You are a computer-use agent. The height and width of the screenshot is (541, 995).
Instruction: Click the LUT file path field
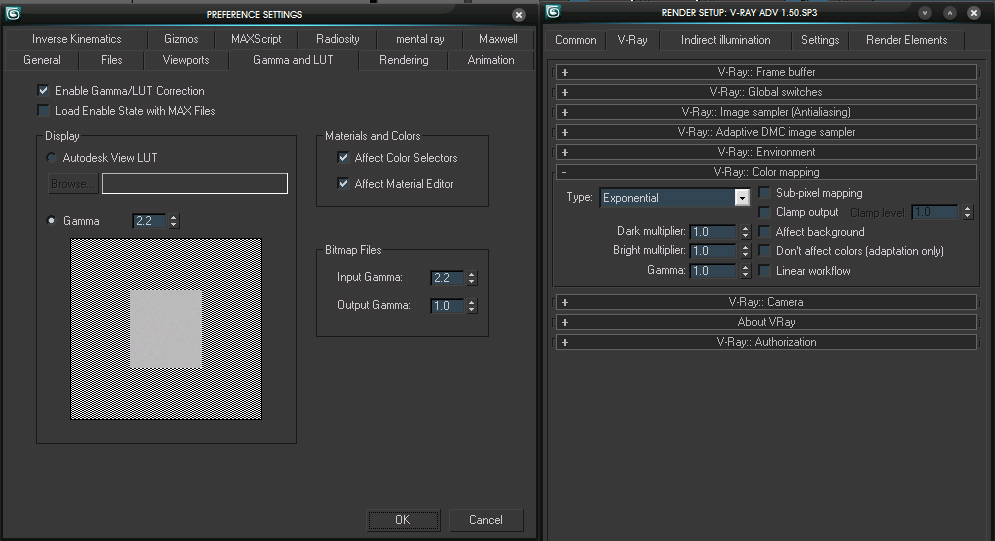(x=195, y=184)
